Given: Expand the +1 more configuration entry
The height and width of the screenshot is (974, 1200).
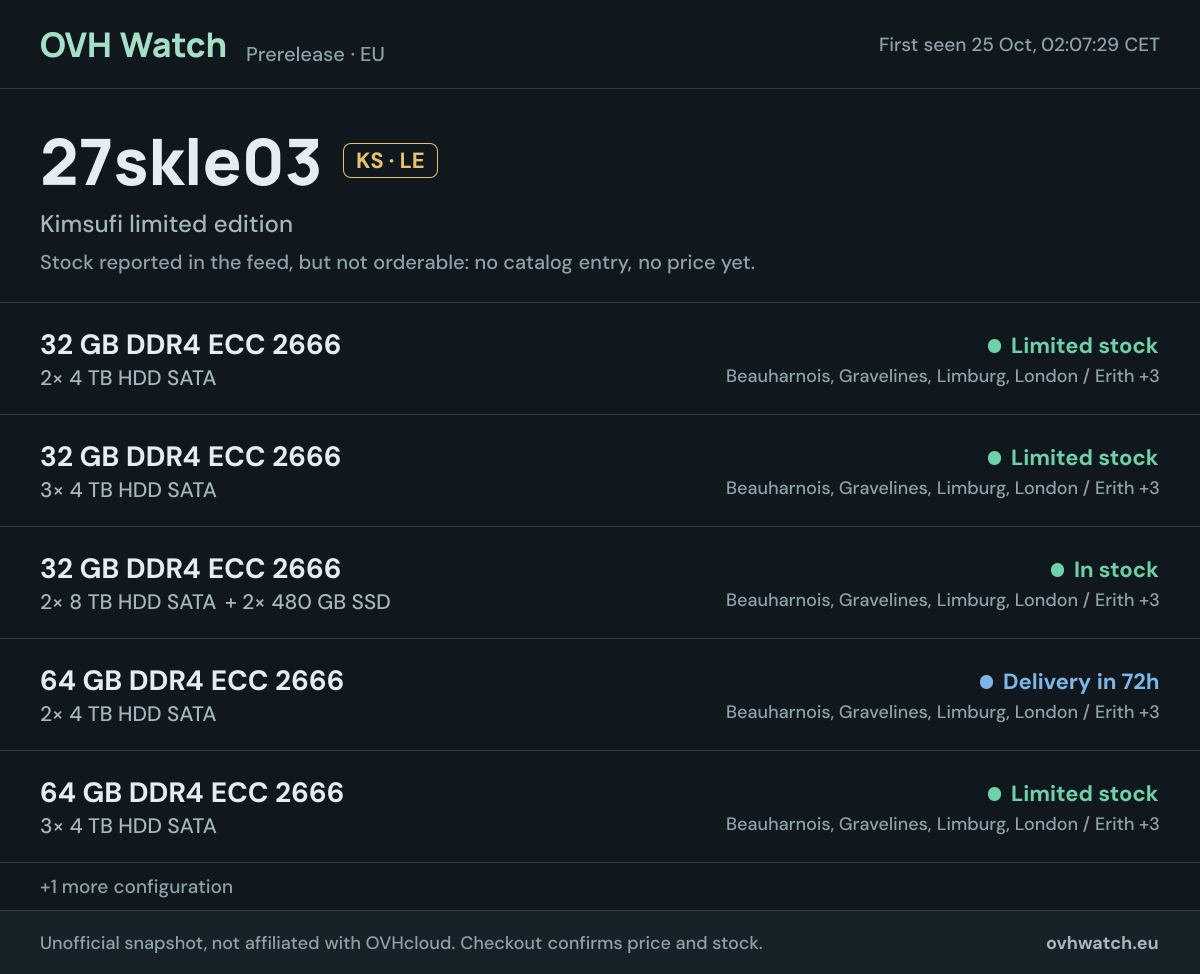Looking at the screenshot, I should (136, 887).
